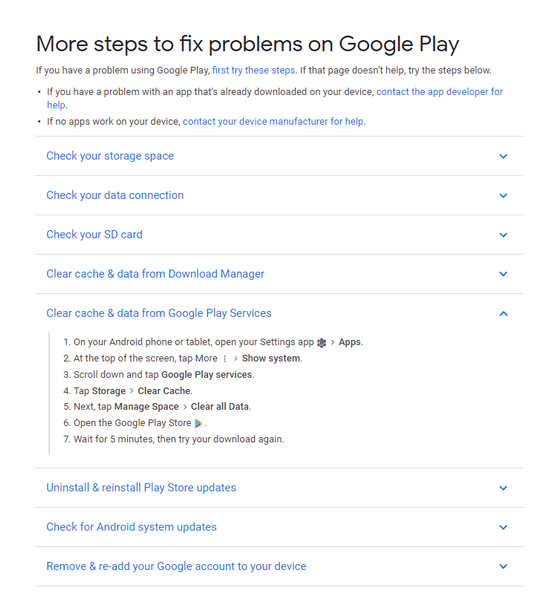546x599 pixels.
Task: Open 'contact the app developer for help' link
Action: tap(439, 92)
